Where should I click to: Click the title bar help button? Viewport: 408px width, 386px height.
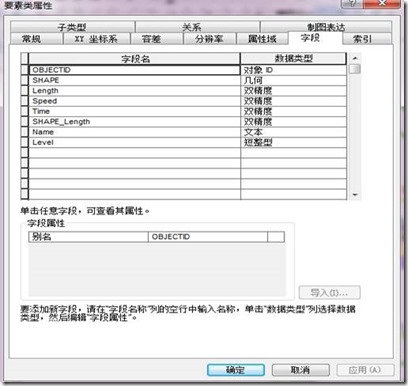coord(352,3)
